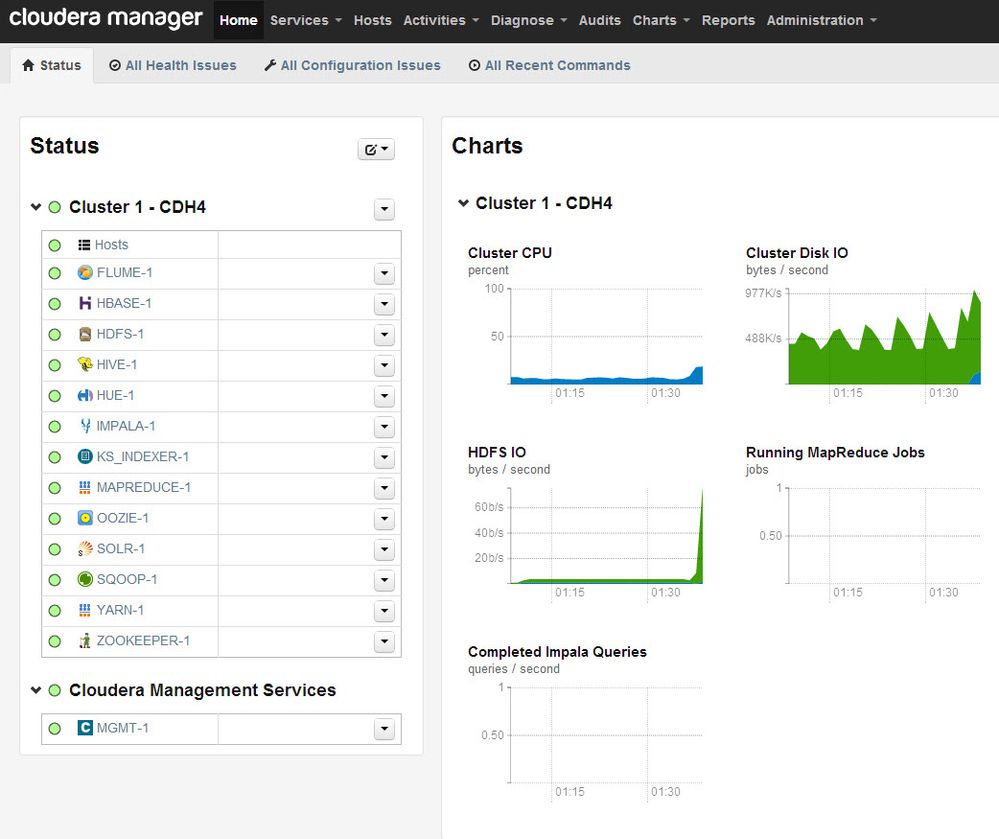Click the HBASE-1 service icon
The height and width of the screenshot is (839, 999).
point(85,304)
